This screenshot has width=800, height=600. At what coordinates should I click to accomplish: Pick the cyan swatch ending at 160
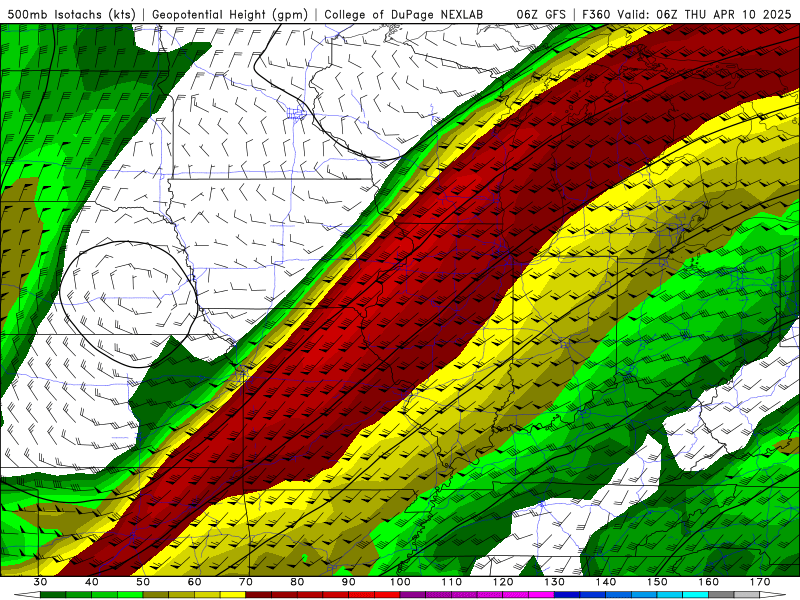tap(695, 595)
